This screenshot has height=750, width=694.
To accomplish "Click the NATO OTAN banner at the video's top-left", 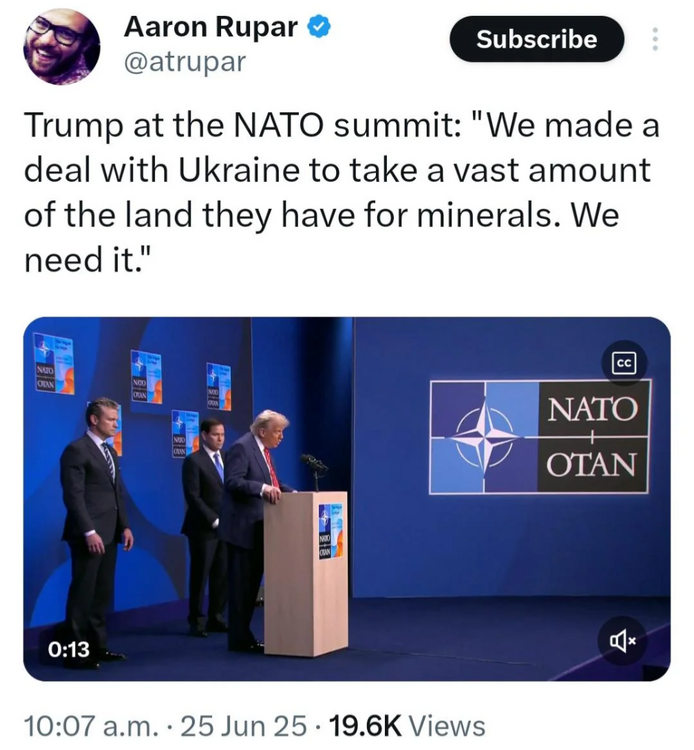I will click(55, 365).
